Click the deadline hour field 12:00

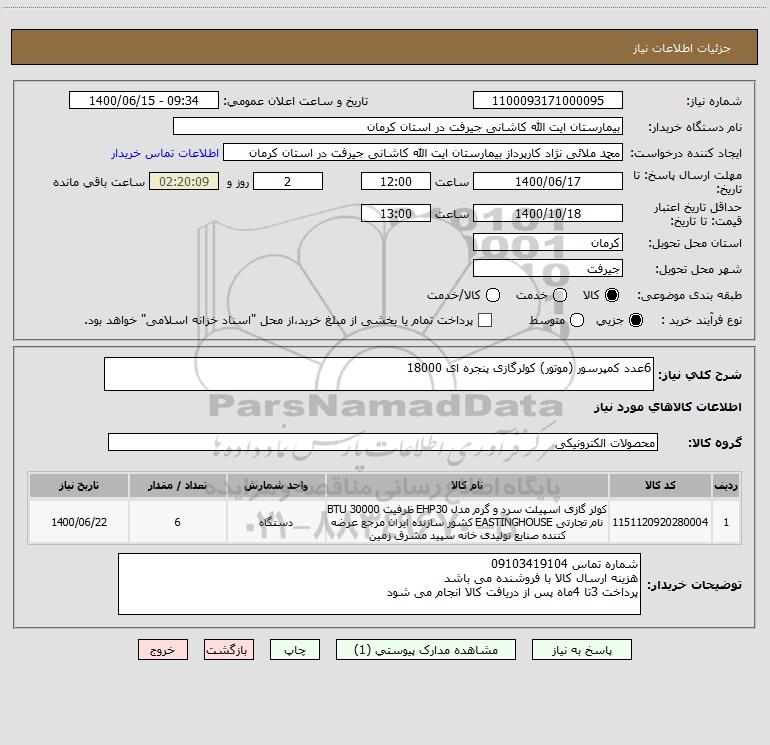tap(396, 181)
